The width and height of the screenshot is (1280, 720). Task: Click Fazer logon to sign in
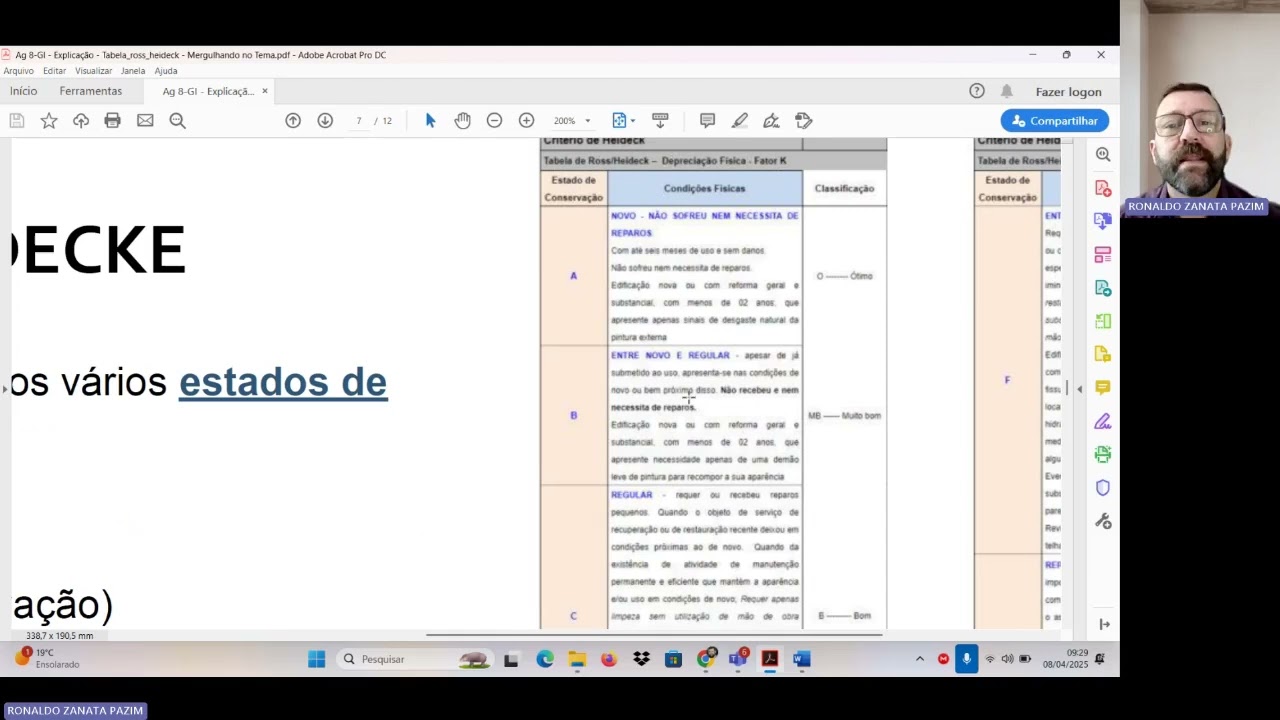coord(1068,92)
